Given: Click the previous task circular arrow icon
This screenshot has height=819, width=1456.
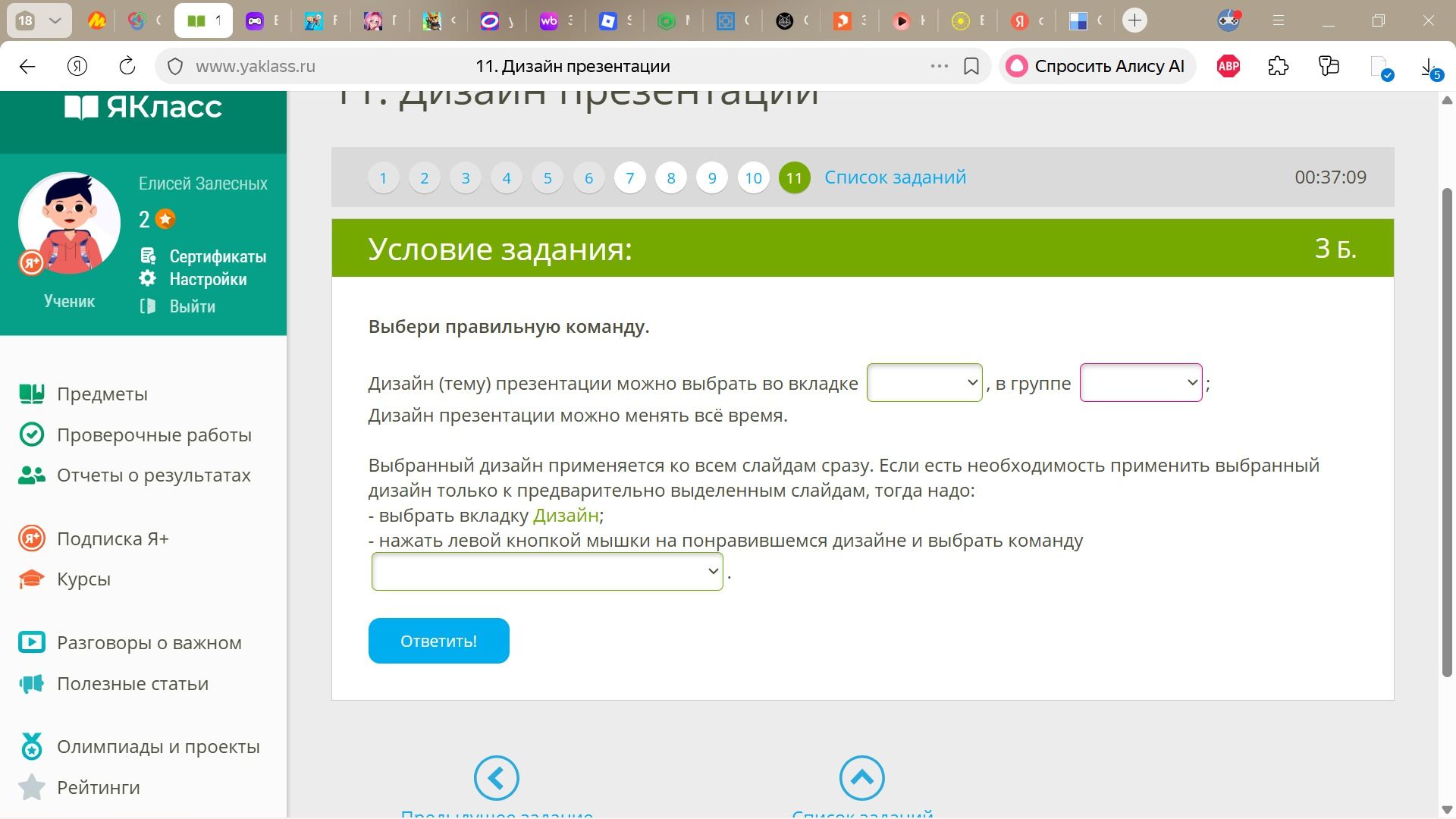Looking at the screenshot, I should click(496, 778).
